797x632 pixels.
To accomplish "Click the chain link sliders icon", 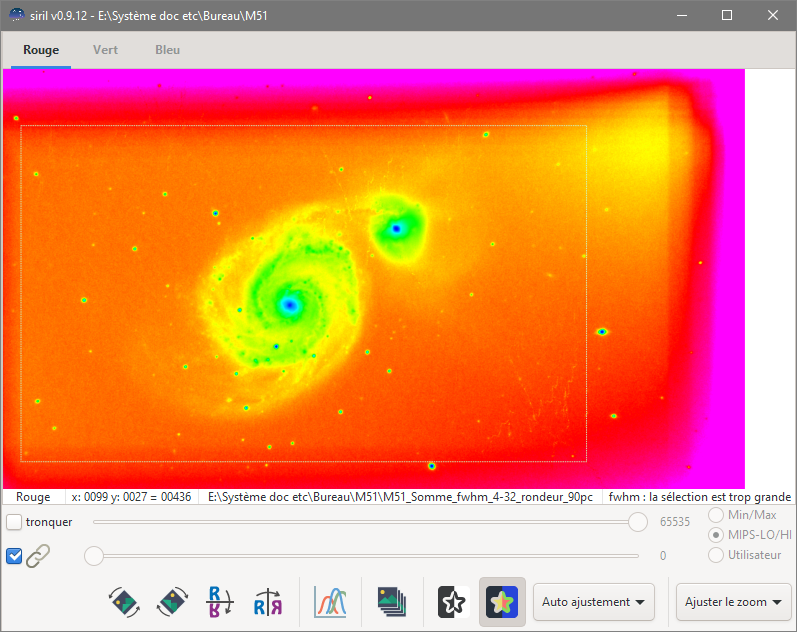I will click(x=38, y=556).
